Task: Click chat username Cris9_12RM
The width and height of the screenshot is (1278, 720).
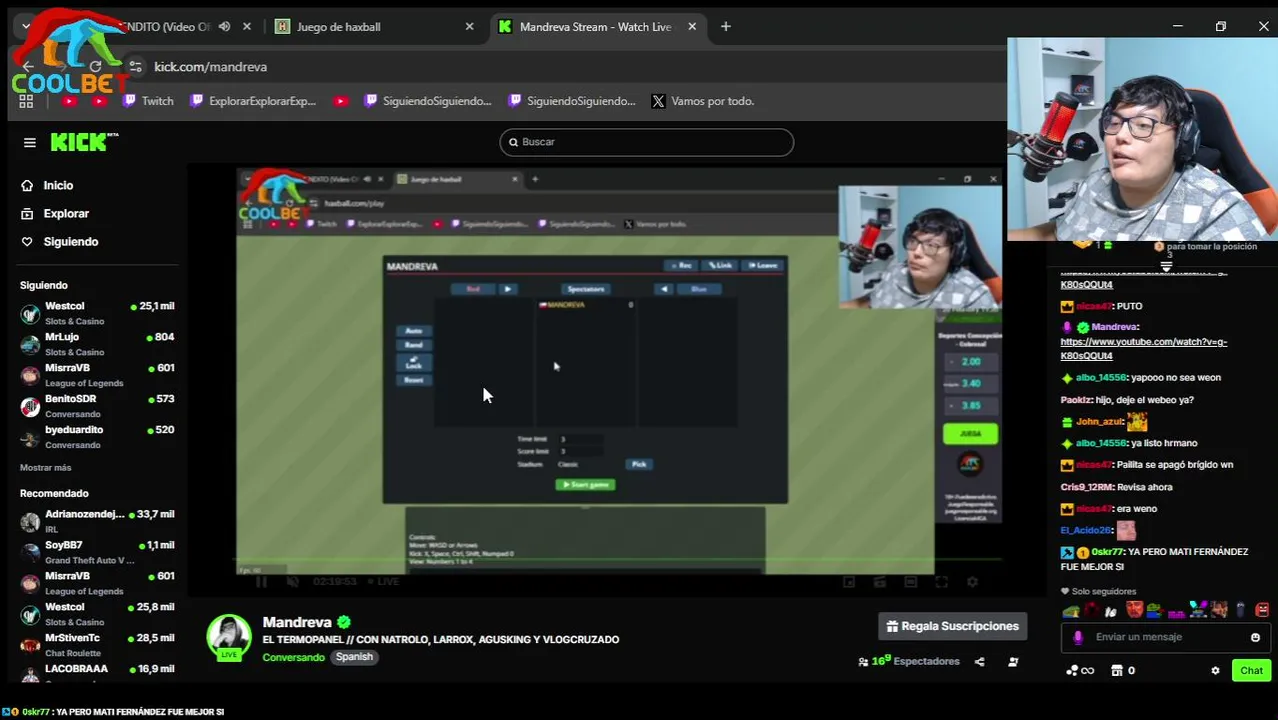Action: (1087, 487)
